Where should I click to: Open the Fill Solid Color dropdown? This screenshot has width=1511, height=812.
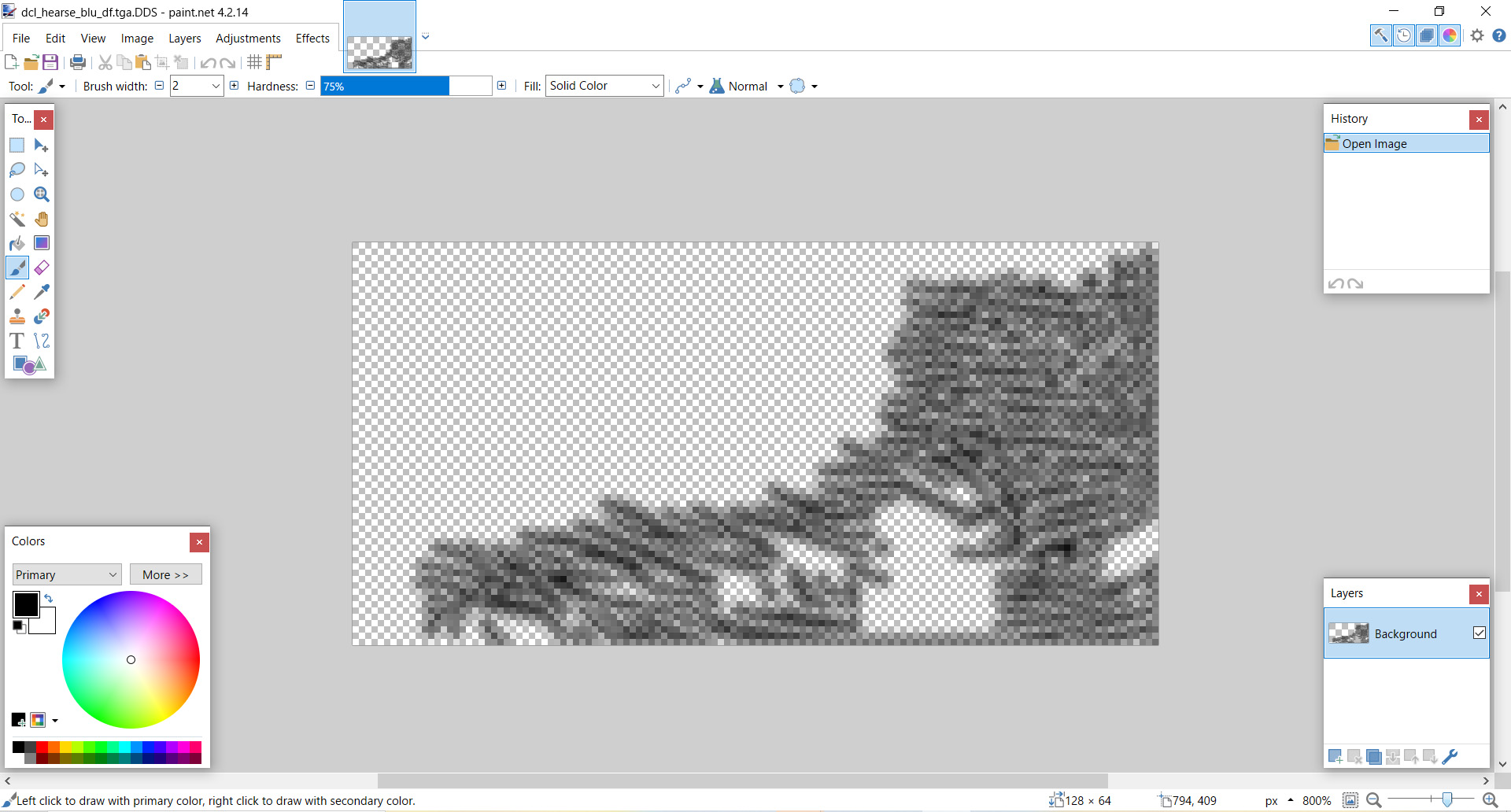[604, 86]
